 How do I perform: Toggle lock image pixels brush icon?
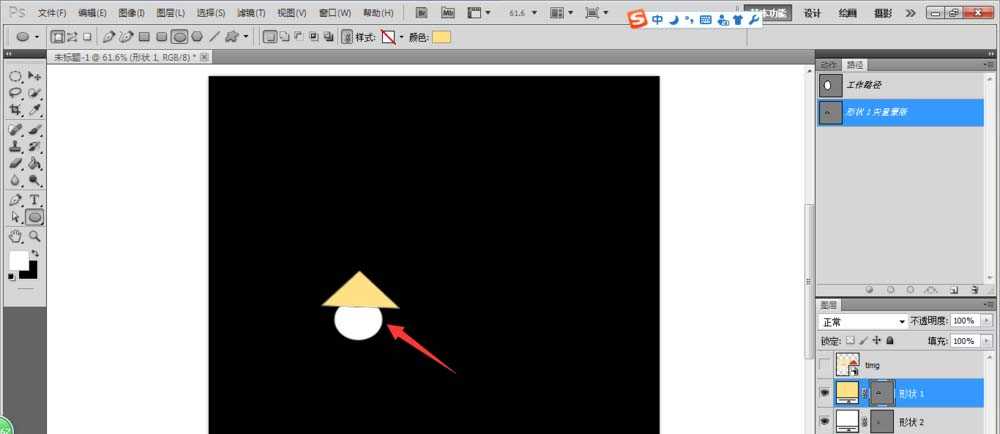click(x=864, y=341)
